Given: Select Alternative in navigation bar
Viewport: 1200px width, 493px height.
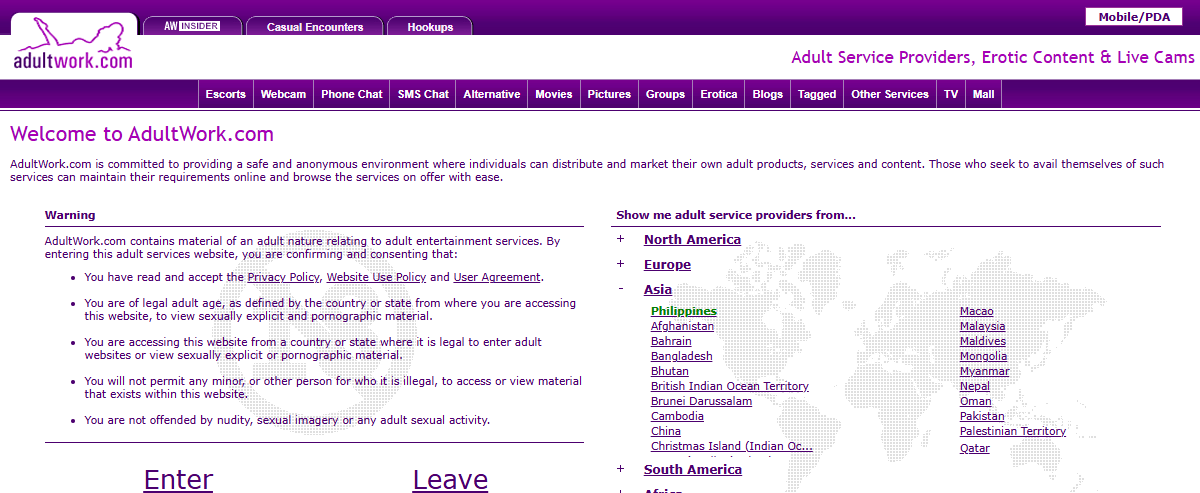Looking at the screenshot, I should [492, 94].
